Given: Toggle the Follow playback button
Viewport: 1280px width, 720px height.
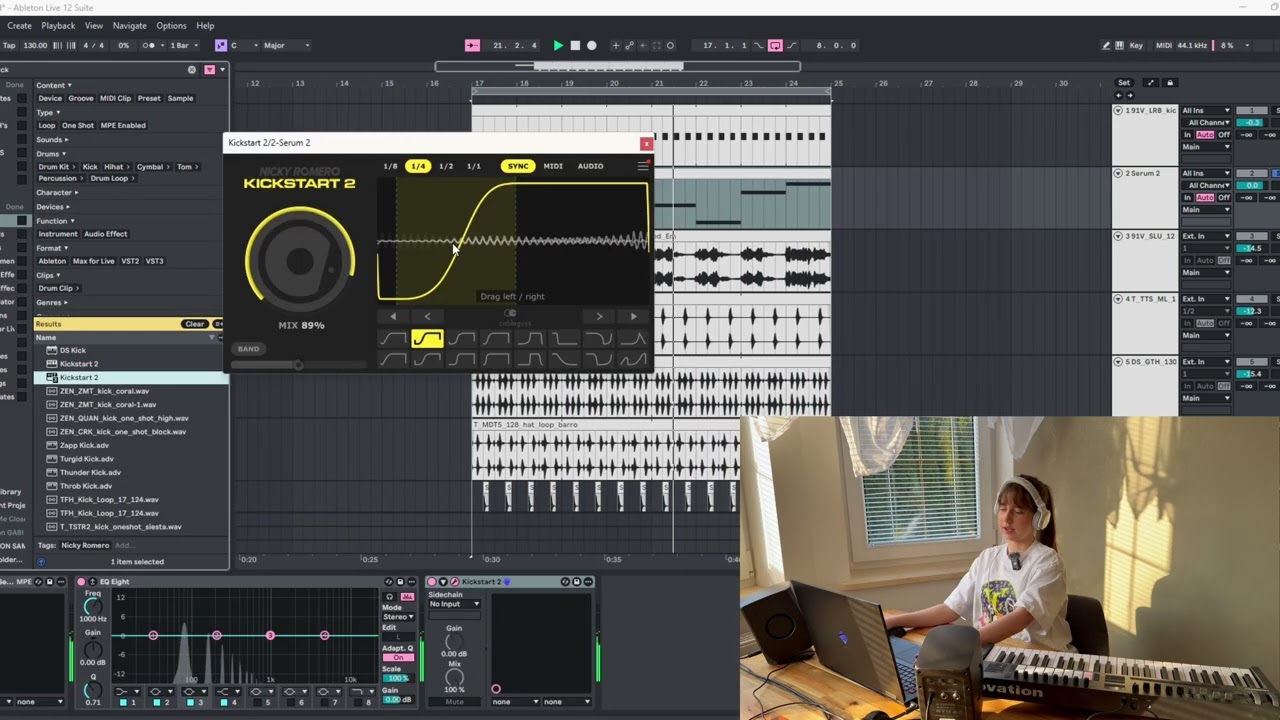Looking at the screenshot, I should [472, 45].
